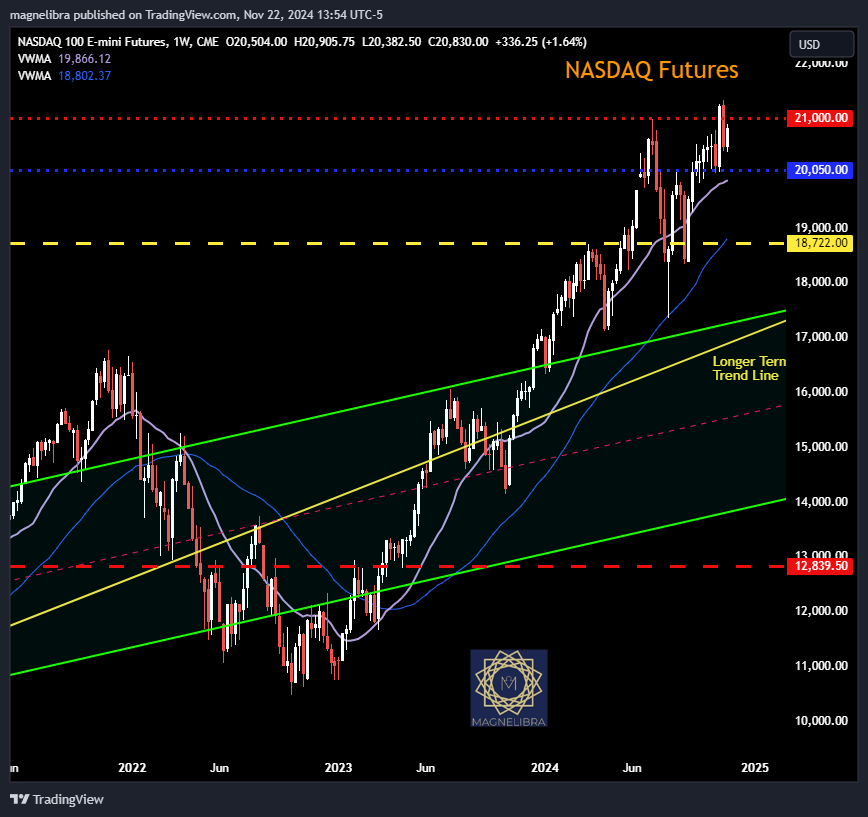Select the 18,722.00 yellow price label

[820, 243]
